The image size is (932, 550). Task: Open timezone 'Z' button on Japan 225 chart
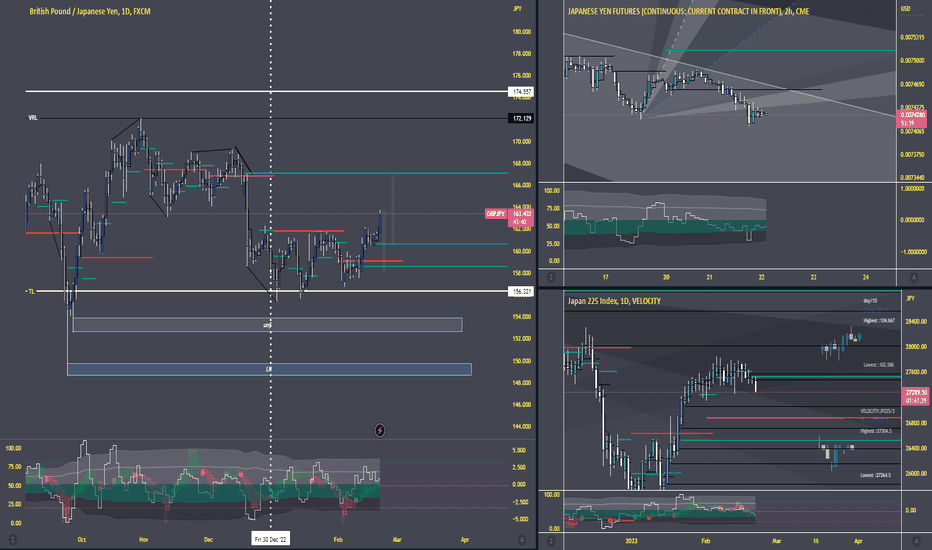(551, 540)
